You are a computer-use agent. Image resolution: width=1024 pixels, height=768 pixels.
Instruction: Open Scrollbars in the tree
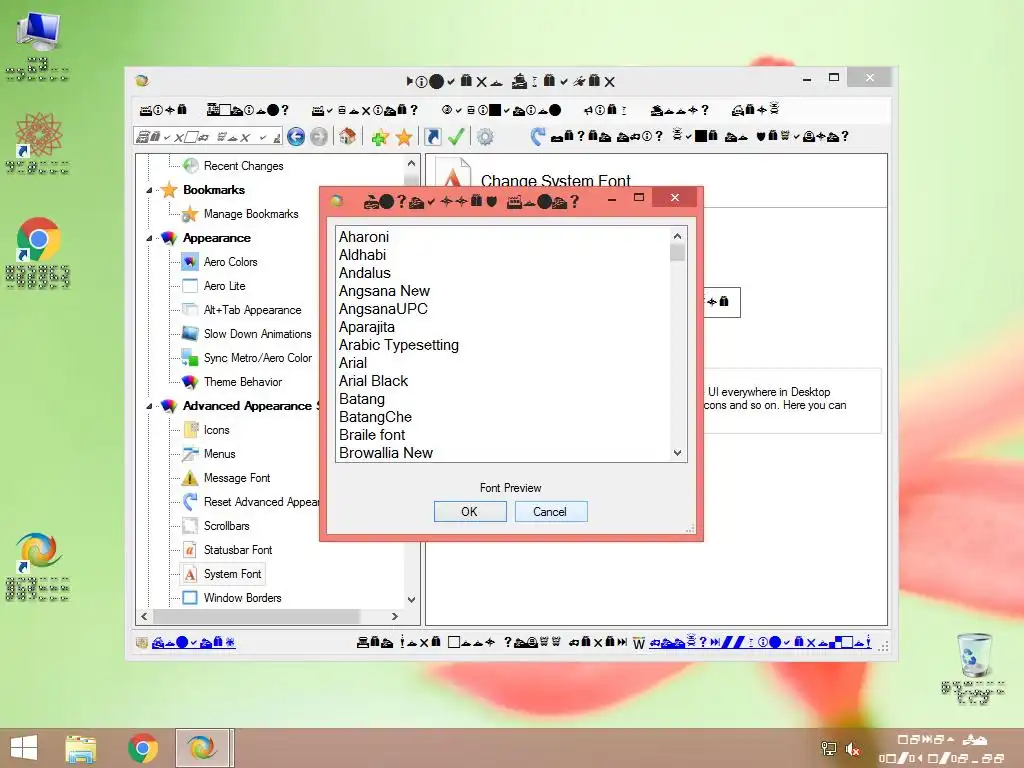pyautogui.click(x=226, y=526)
